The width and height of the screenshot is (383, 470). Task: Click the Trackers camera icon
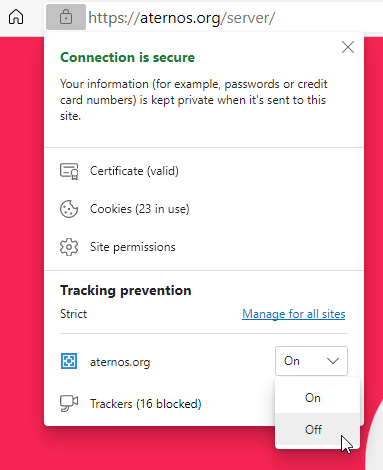[69, 403]
